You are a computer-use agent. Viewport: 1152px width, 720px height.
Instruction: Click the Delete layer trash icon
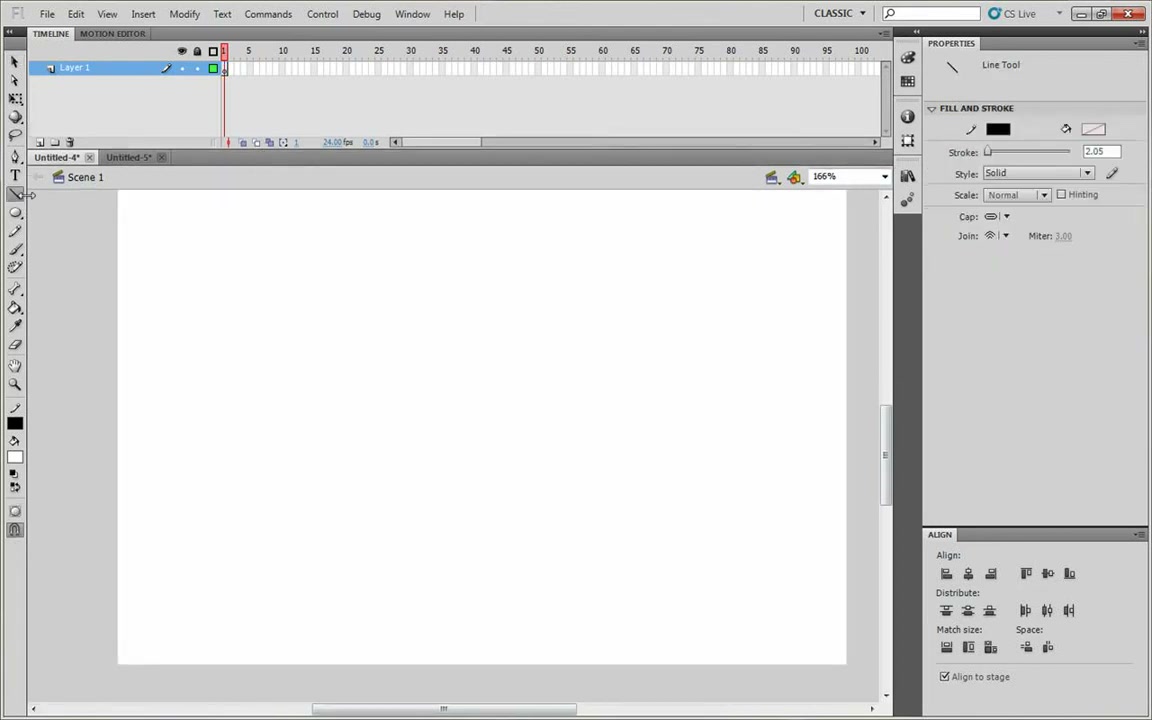tap(70, 143)
